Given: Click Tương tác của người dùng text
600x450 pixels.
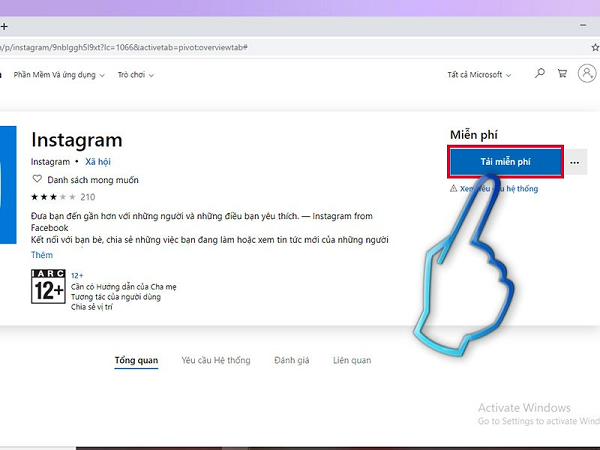Looking at the screenshot, I should tap(116, 297).
